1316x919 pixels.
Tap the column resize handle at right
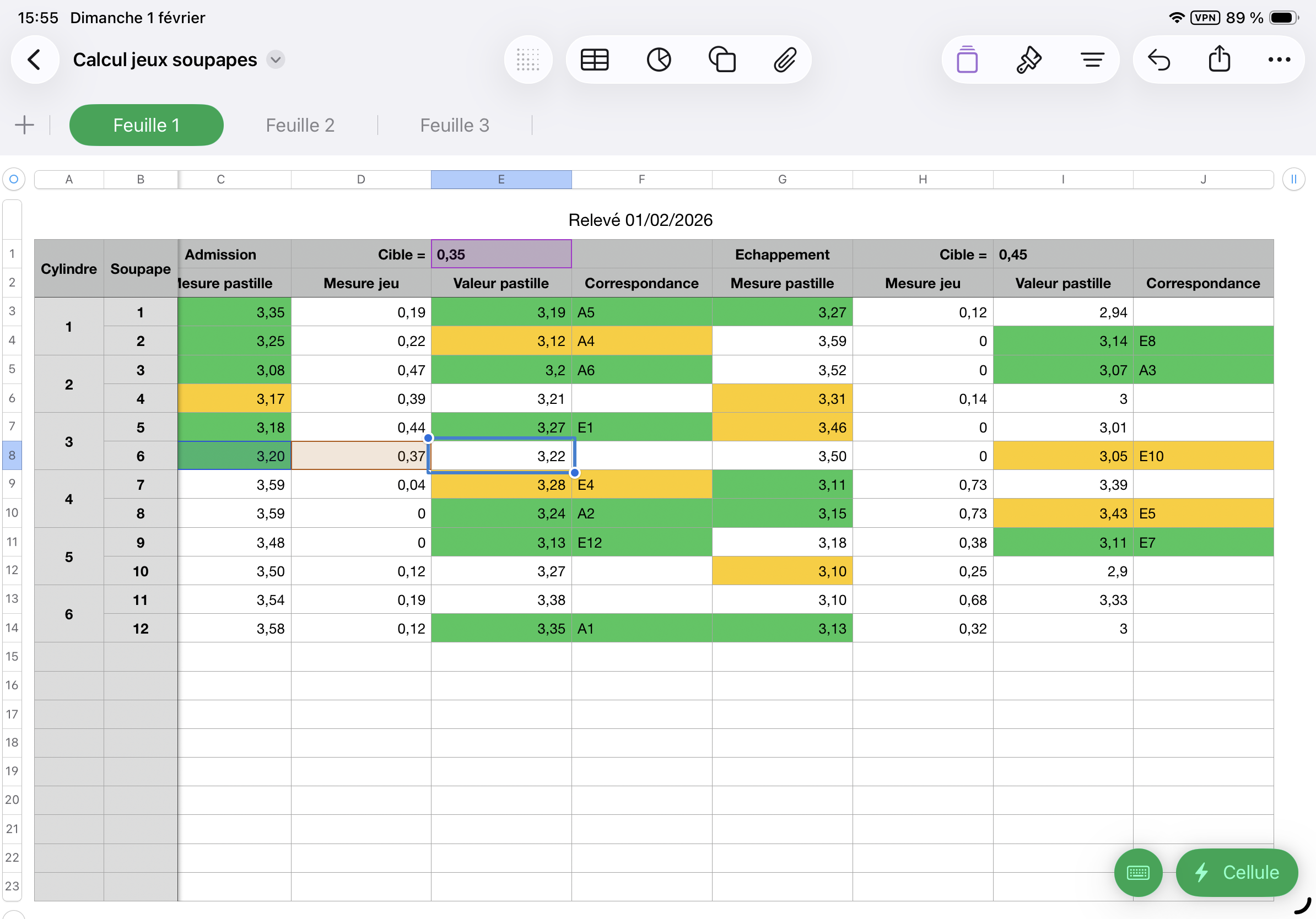(1293, 179)
